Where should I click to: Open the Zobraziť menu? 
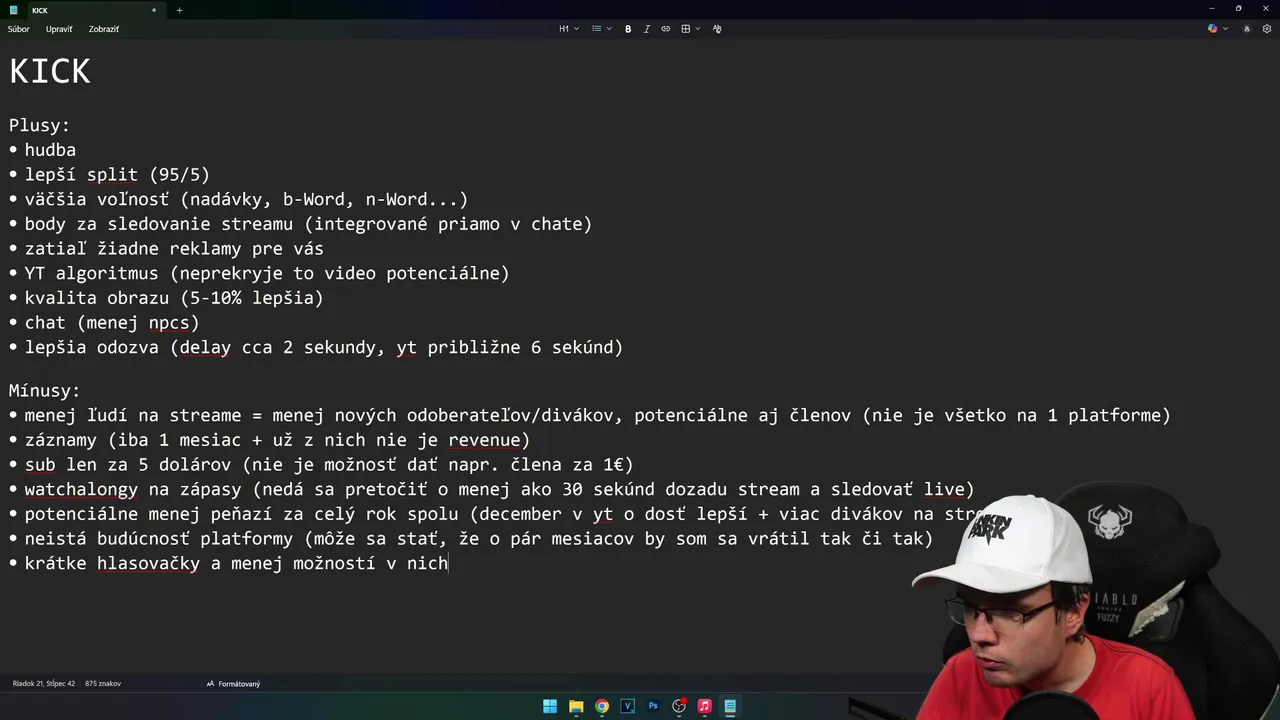coord(104,29)
